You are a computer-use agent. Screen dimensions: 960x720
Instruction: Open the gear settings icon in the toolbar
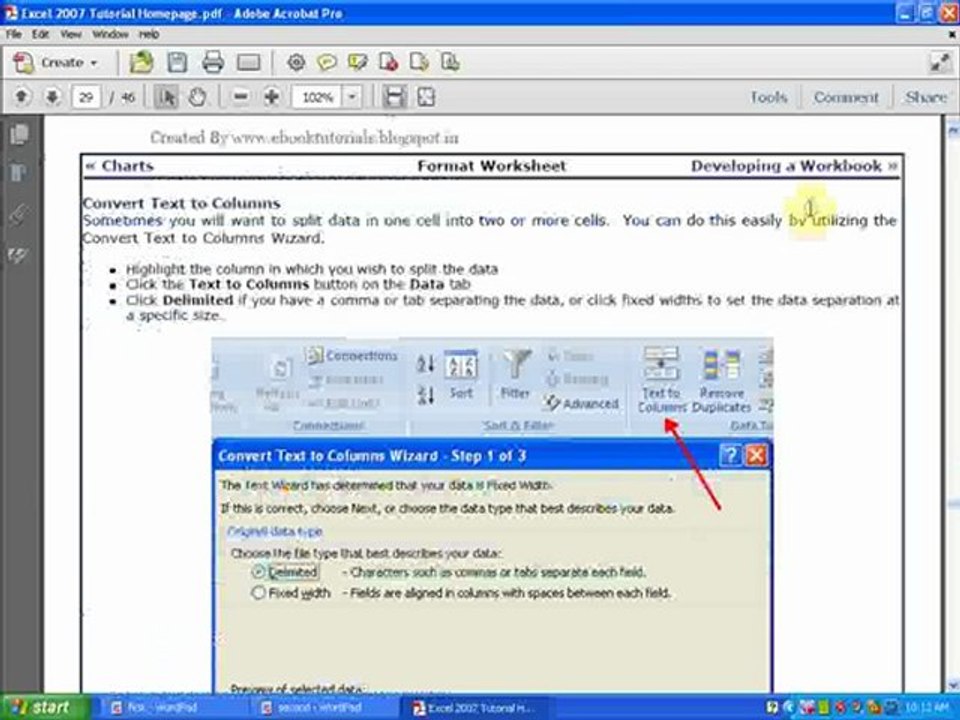point(296,62)
